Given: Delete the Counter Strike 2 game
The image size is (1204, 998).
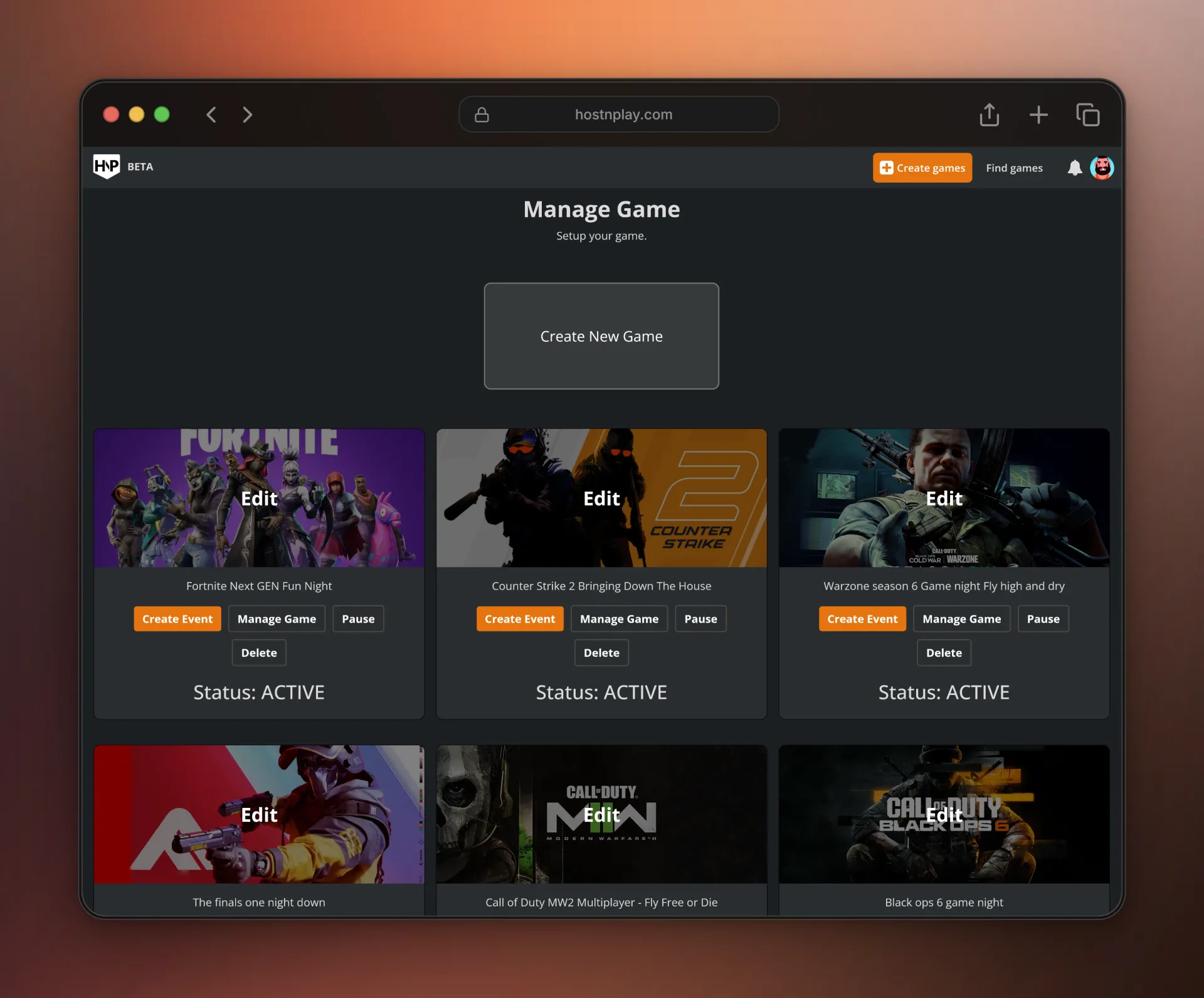Looking at the screenshot, I should point(601,652).
